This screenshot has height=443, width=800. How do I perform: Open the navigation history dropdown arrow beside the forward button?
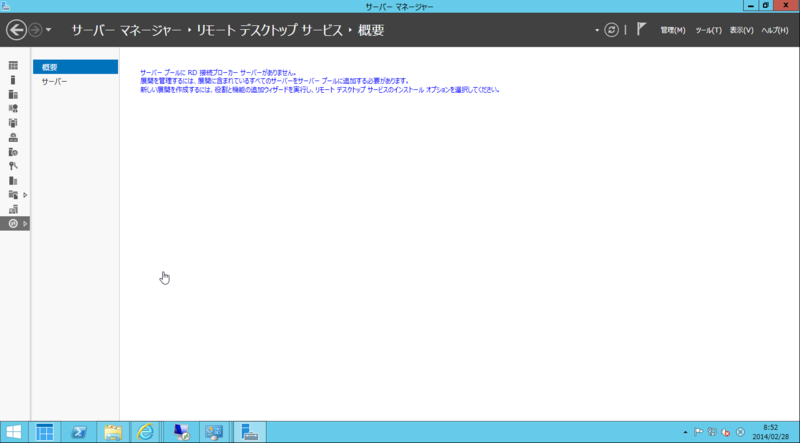pos(48,30)
